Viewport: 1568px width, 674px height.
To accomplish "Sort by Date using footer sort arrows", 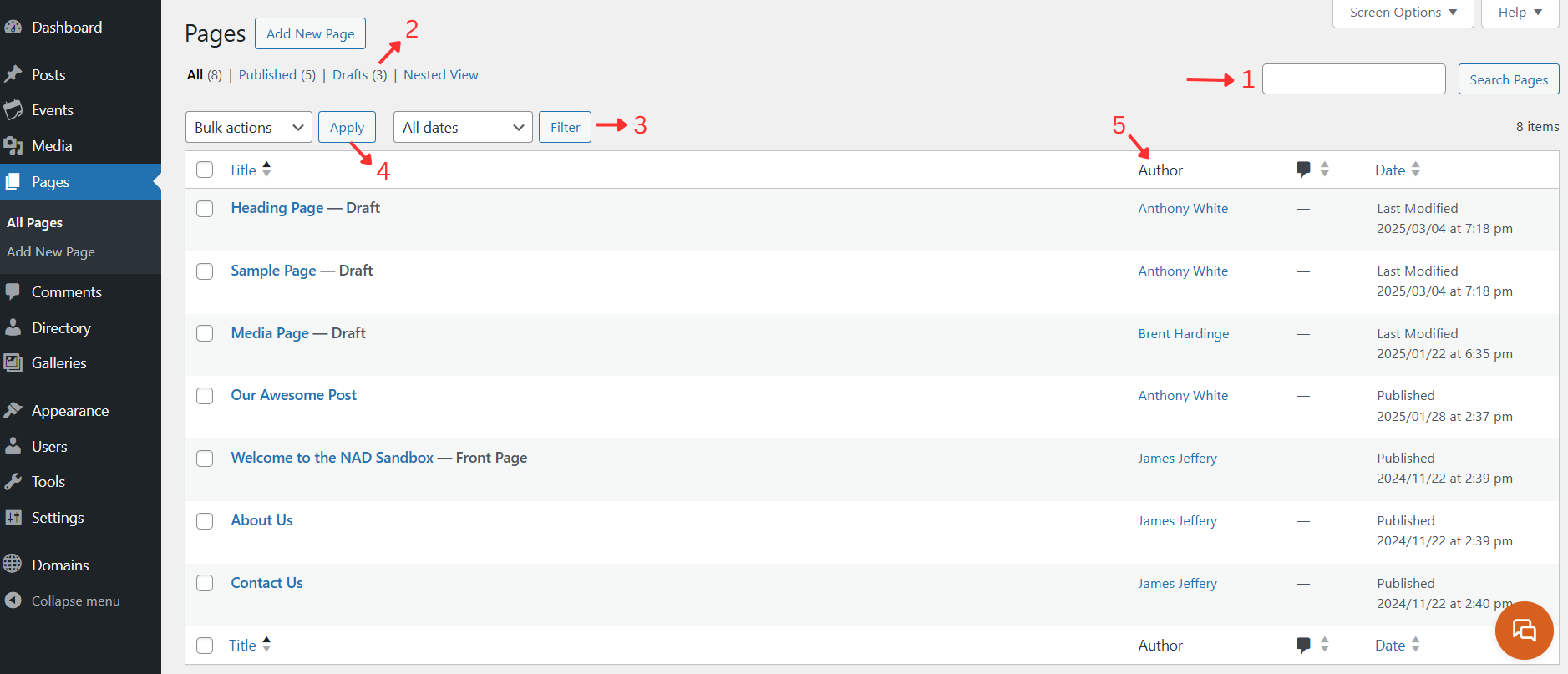I will [1415, 645].
